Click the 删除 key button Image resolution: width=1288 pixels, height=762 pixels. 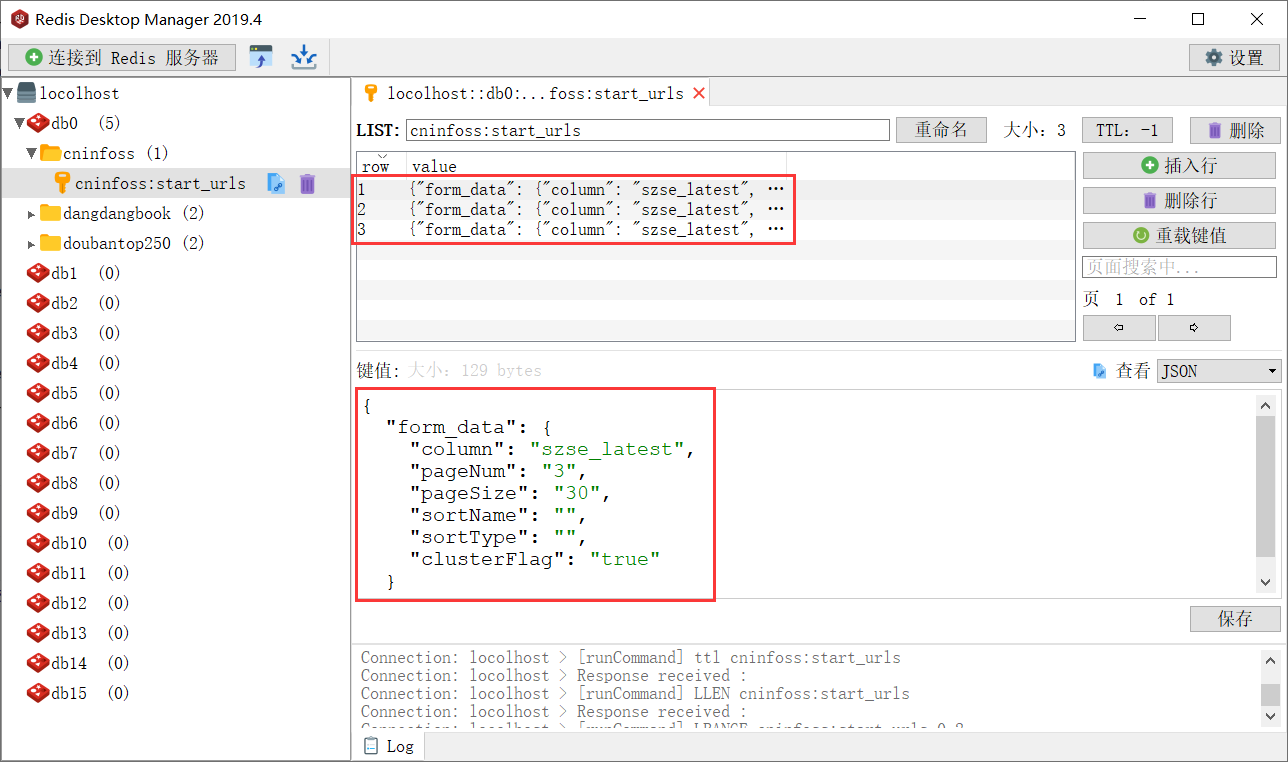click(1235, 130)
